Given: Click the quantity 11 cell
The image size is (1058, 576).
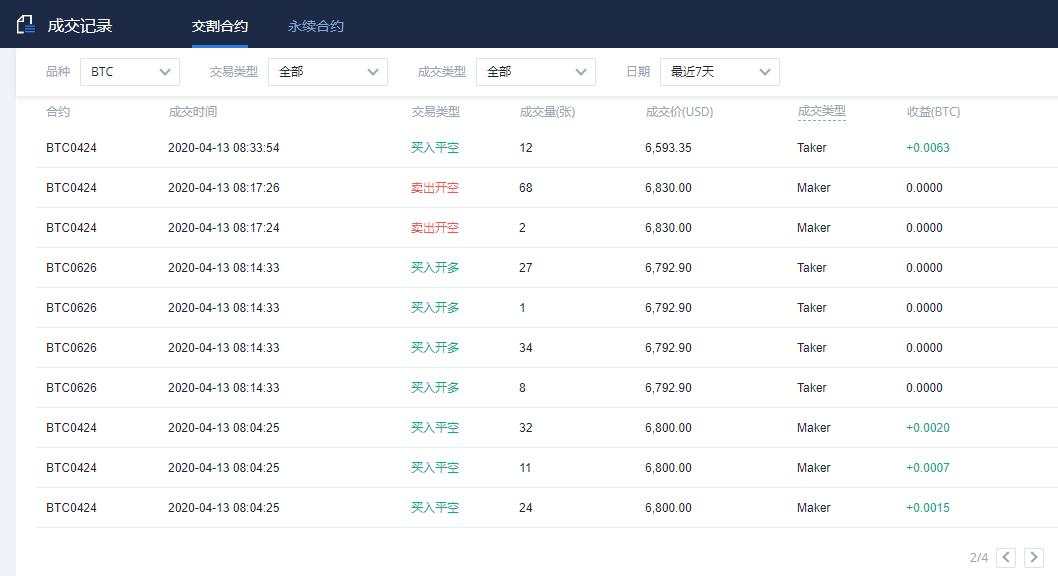Looking at the screenshot, I should 525,467.
